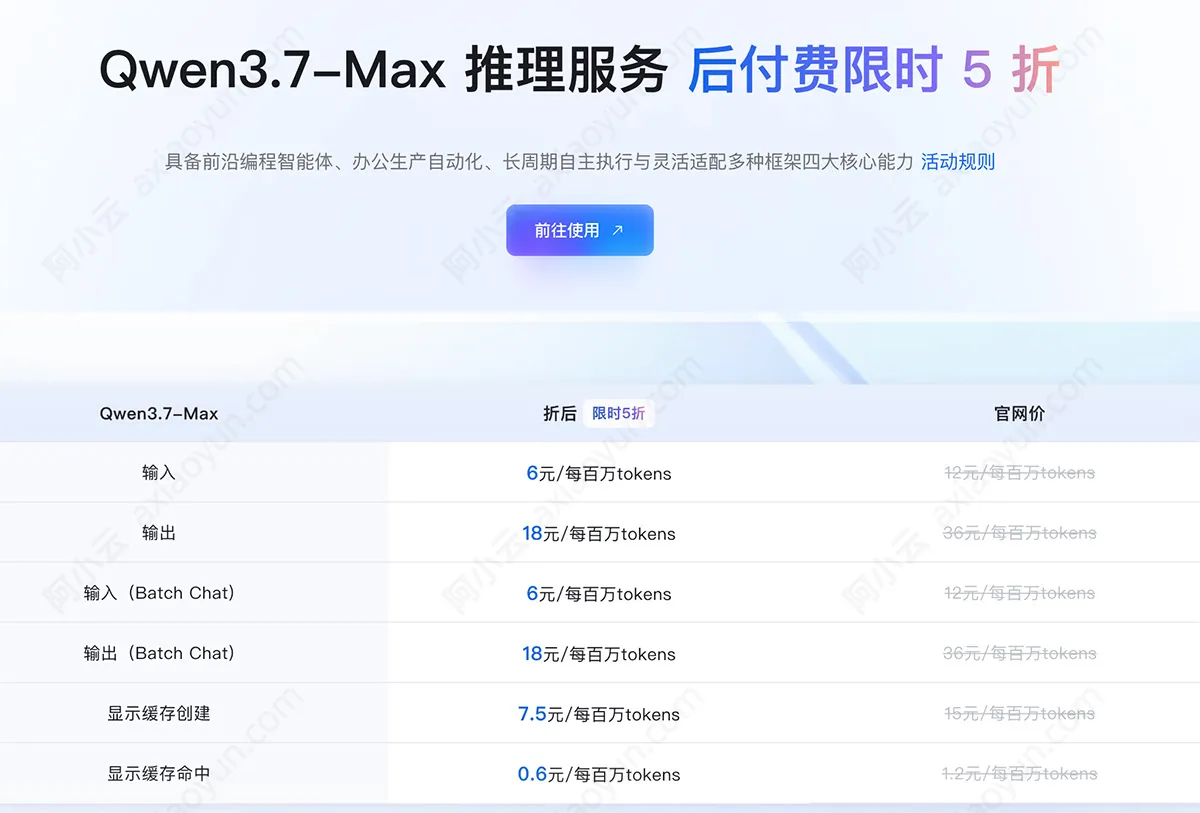1200x813 pixels.
Task: Click the struck-through 15元/每百万tokens price
Action: (1020, 714)
